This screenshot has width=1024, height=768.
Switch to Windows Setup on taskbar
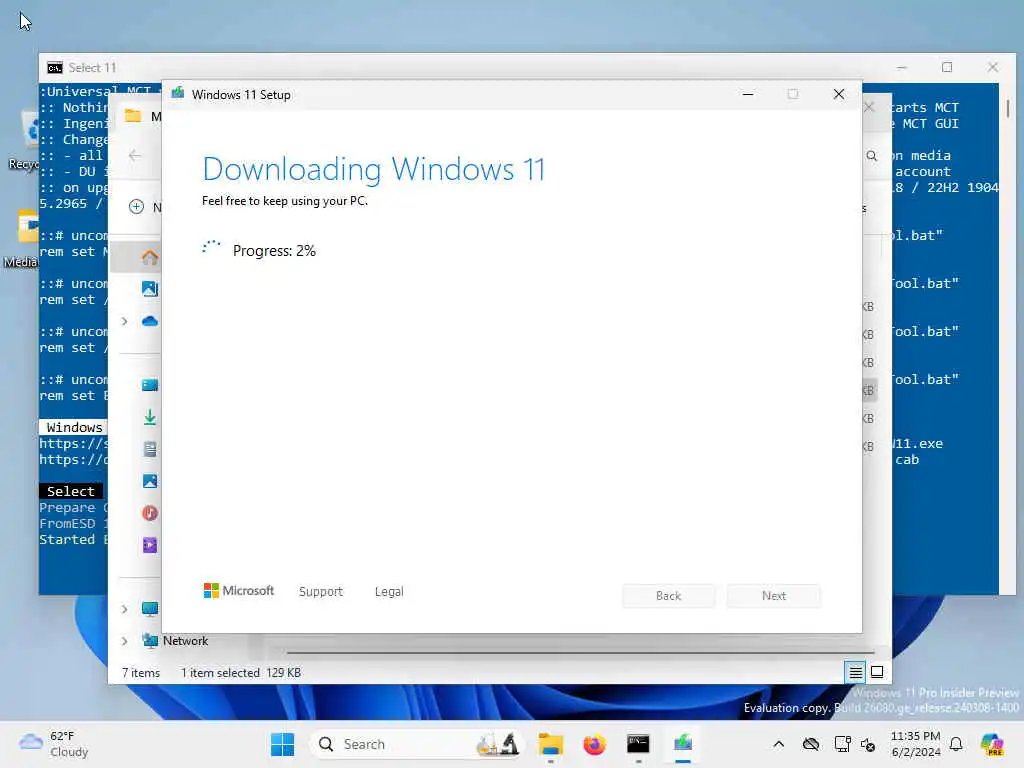point(682,744)
